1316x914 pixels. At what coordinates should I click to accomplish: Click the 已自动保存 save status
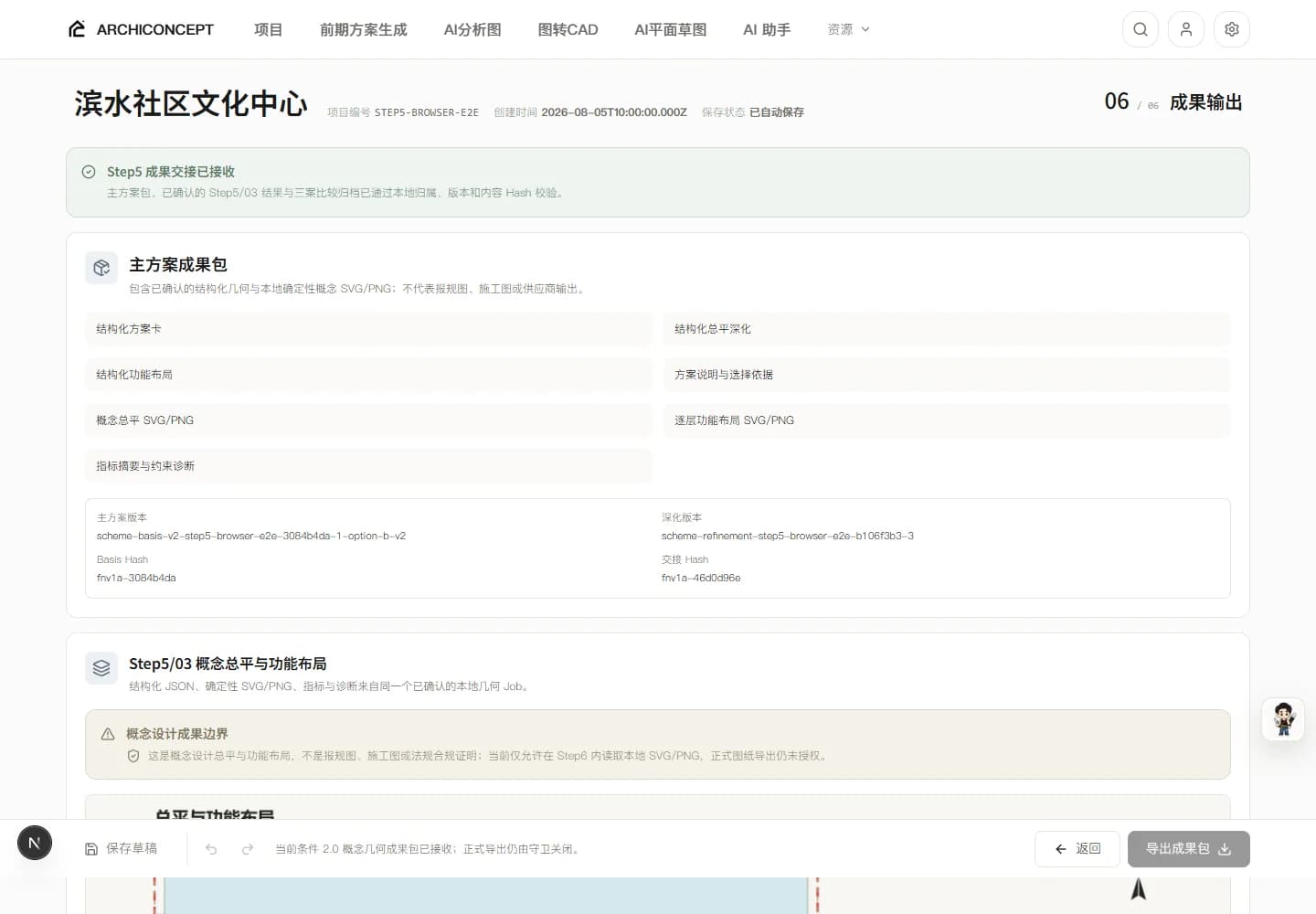(x=777, y=112)
